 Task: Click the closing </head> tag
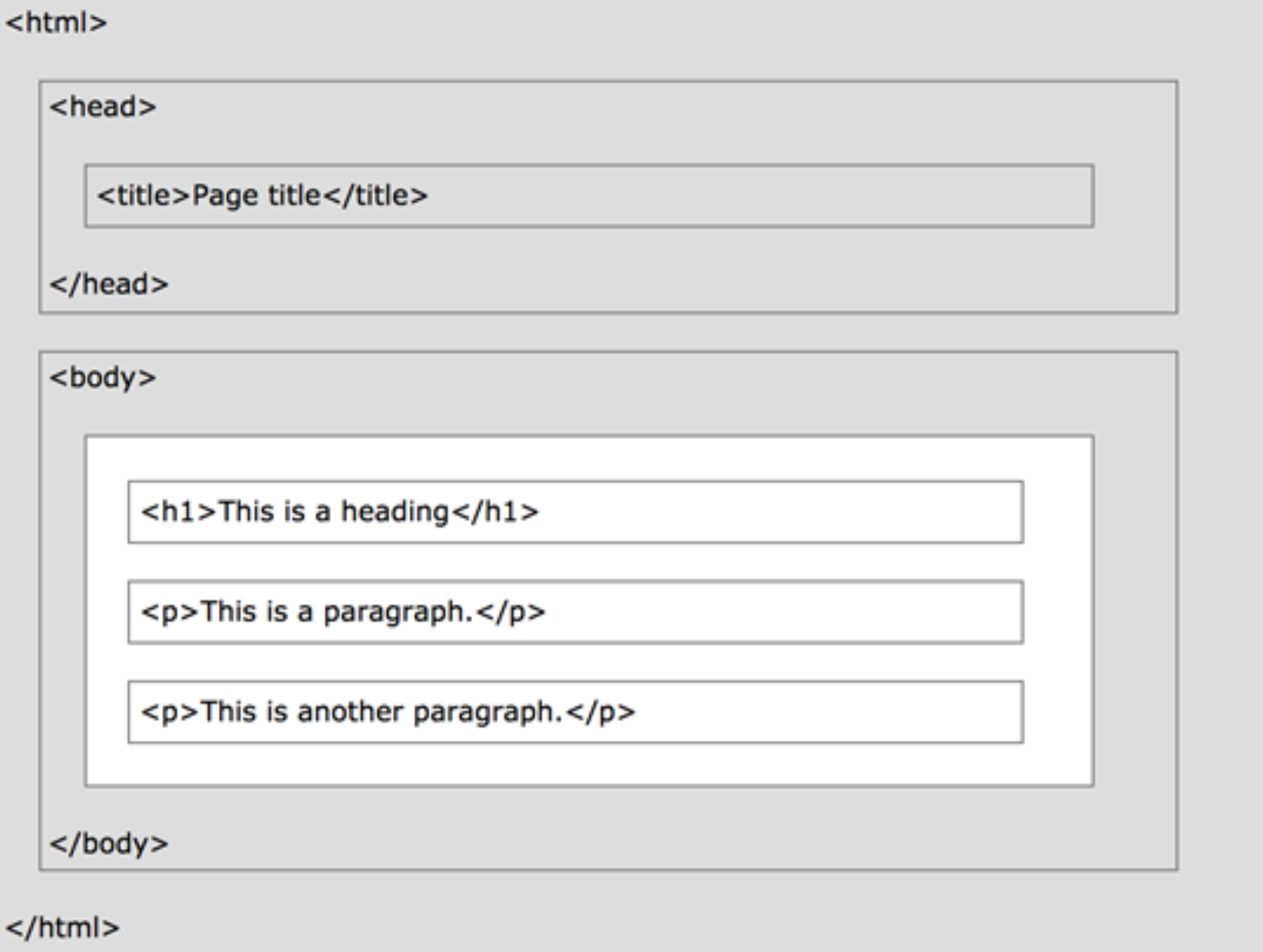point(109,284)
